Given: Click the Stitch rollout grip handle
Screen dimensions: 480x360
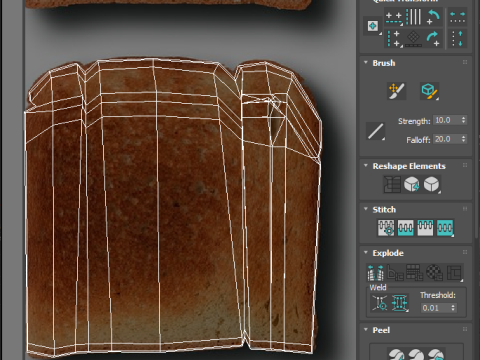Looking at the screenshot, I should [x=465, y=209].
